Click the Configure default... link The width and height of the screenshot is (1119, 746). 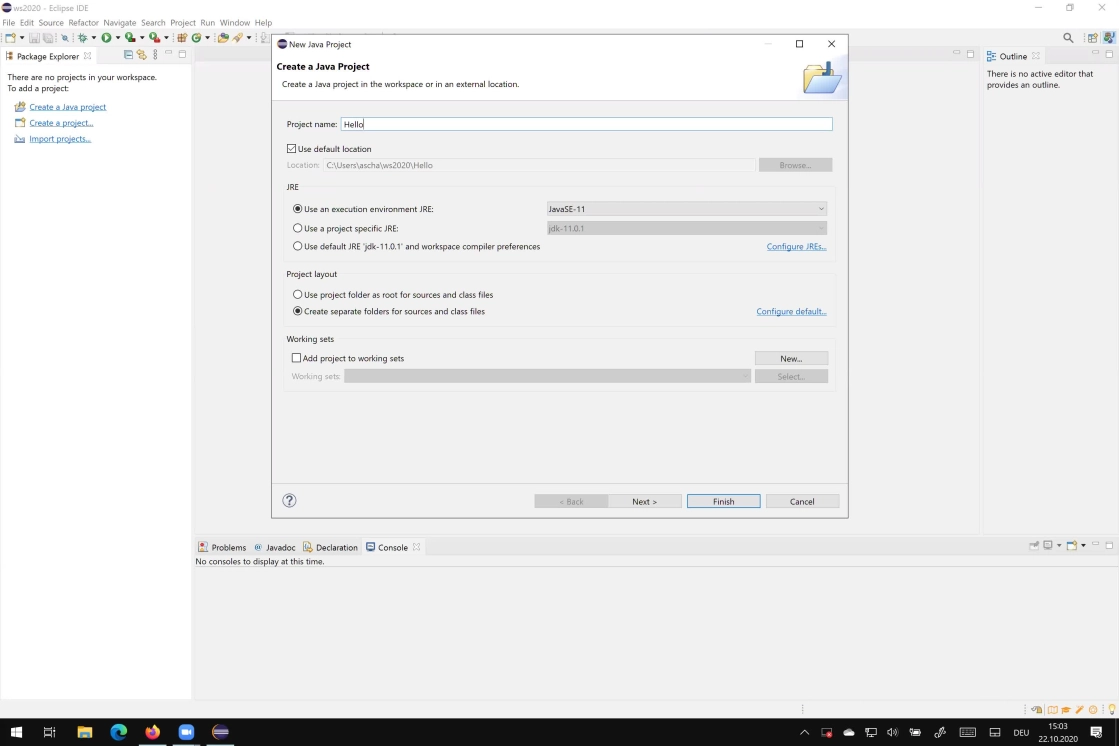(x=791, y=311)
